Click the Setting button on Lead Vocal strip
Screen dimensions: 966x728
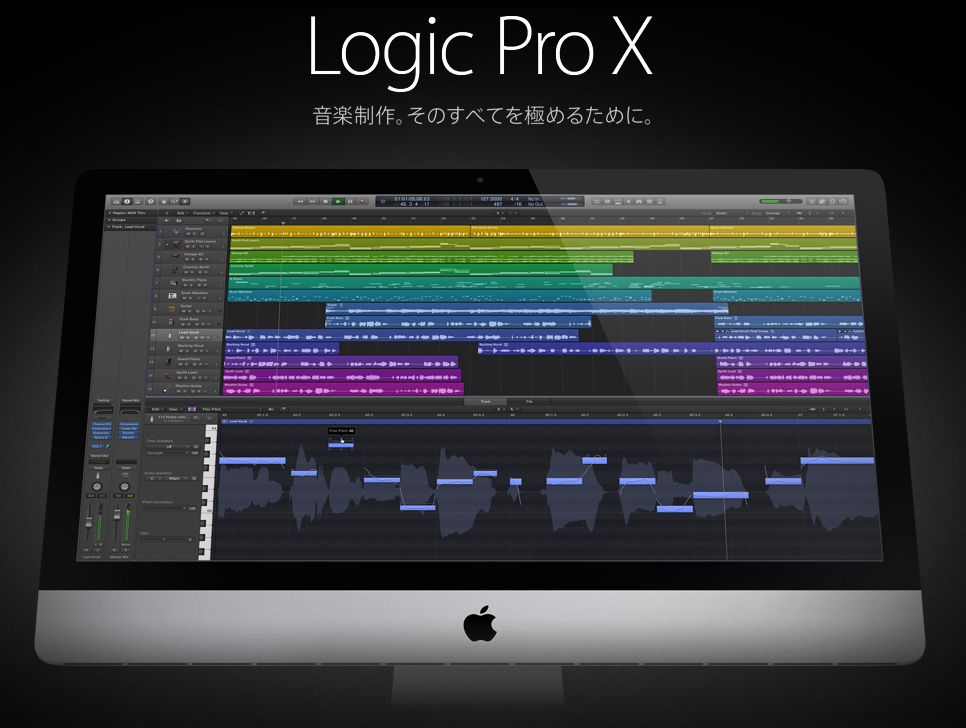101,400
